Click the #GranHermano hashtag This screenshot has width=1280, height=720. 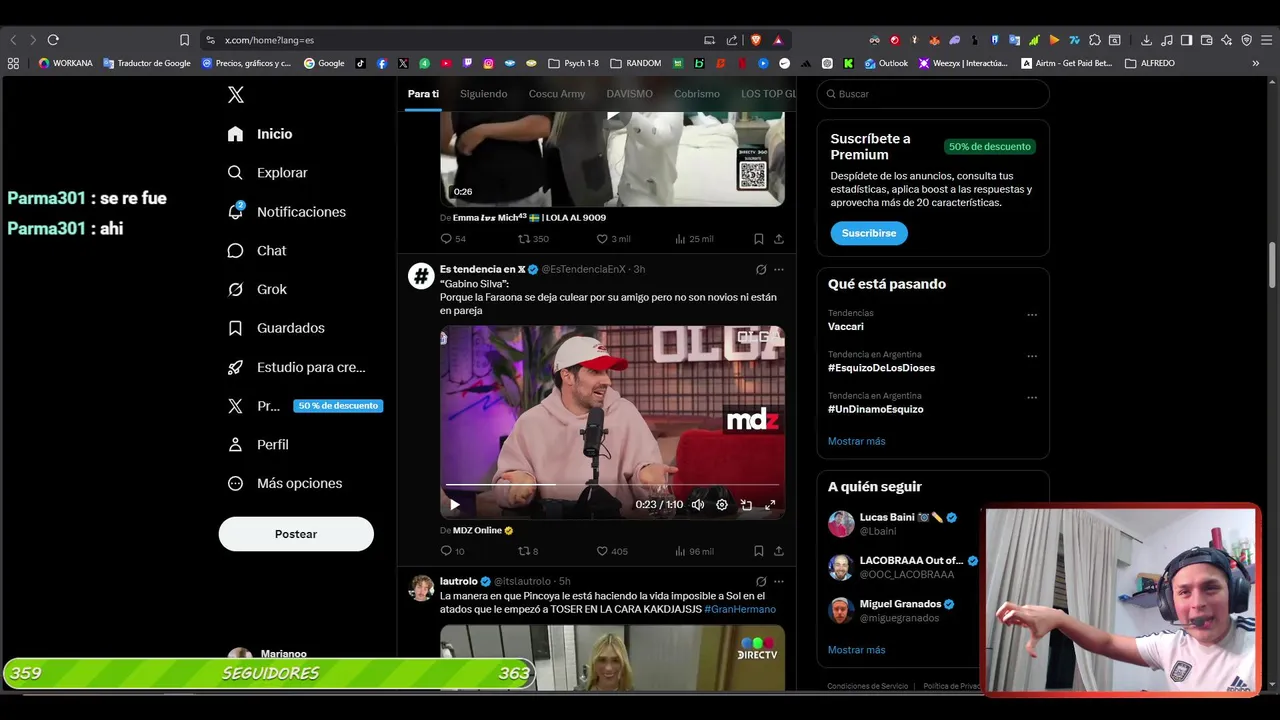pos(740,609)
